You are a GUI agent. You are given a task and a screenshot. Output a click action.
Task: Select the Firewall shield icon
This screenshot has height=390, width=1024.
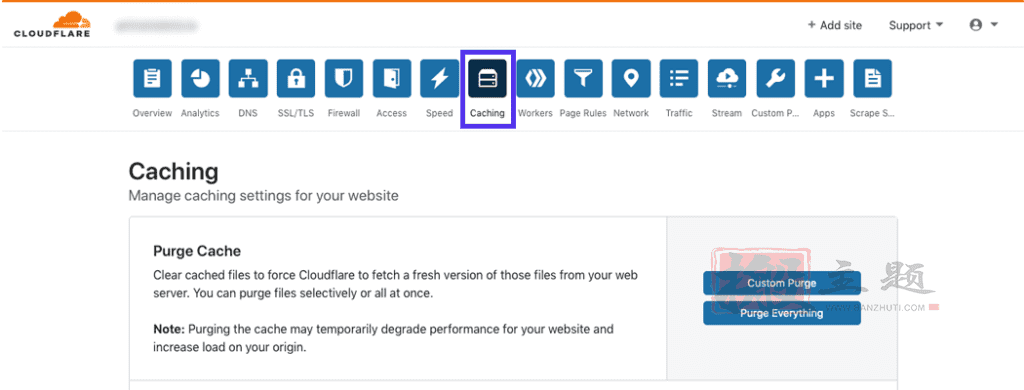[344, 78]
